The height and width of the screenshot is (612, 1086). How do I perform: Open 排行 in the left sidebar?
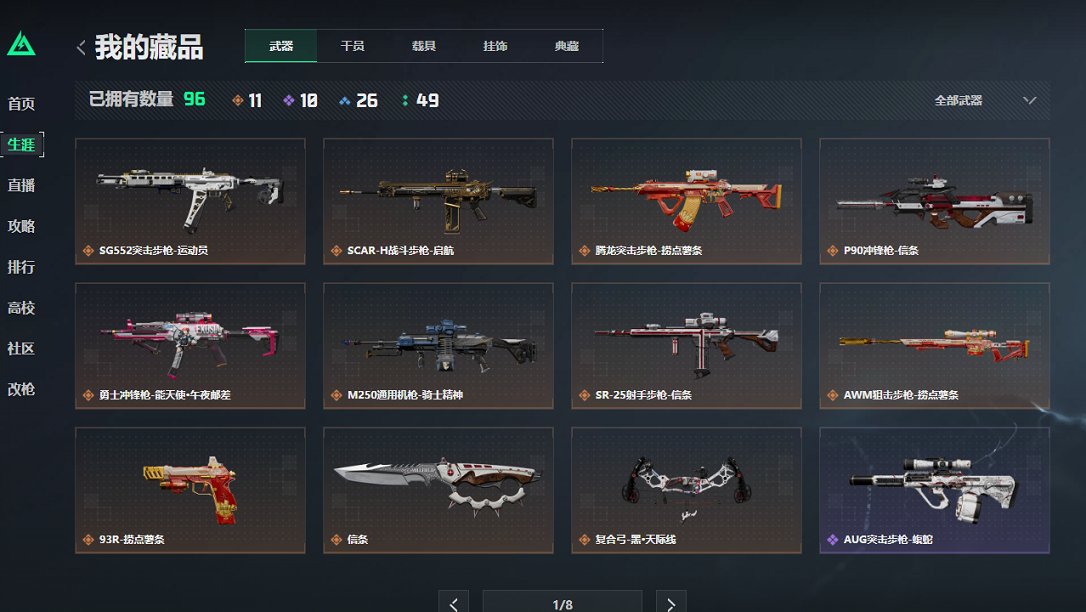tap(21, 267)
